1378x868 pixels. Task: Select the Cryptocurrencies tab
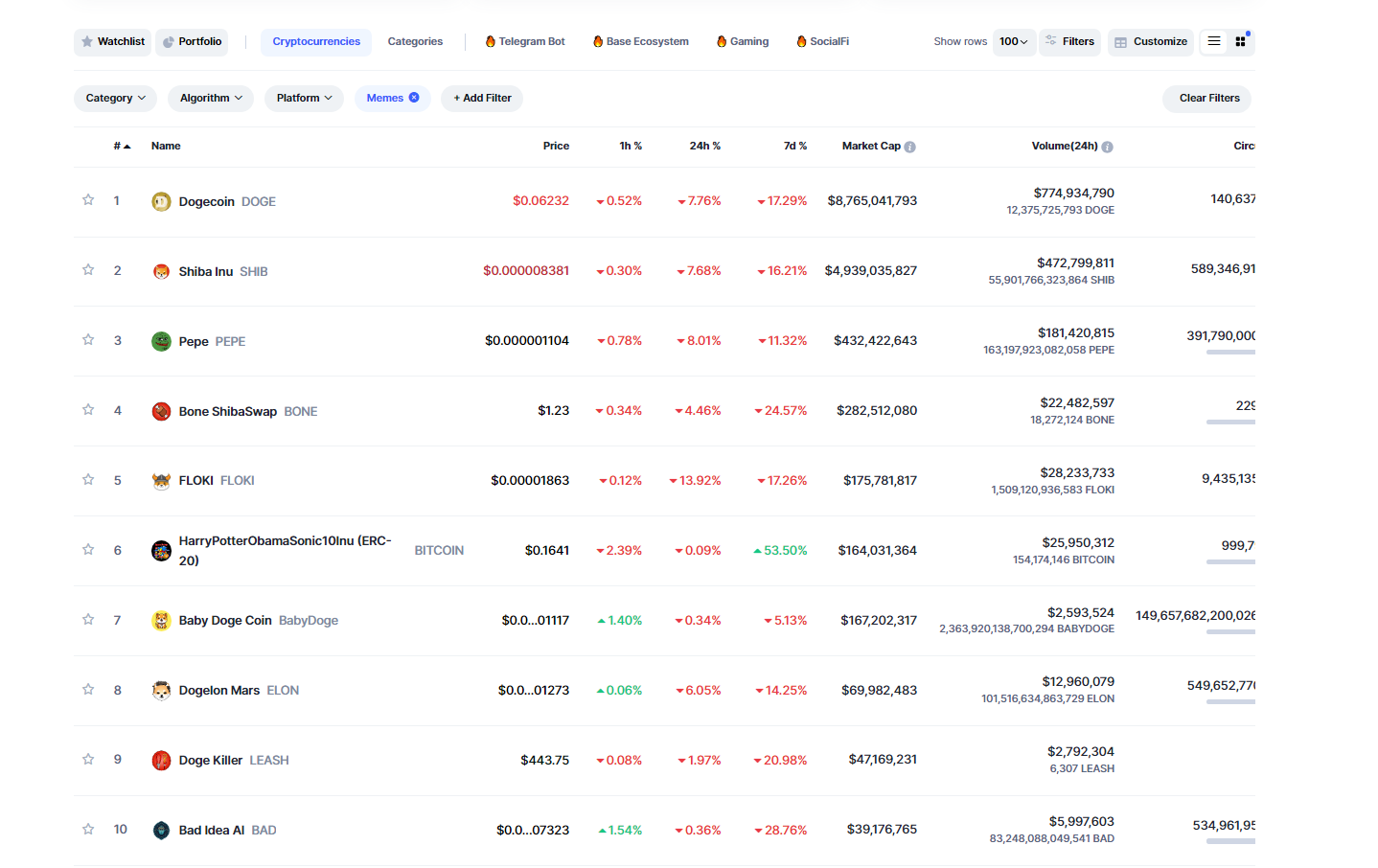[x=316, y=42]
